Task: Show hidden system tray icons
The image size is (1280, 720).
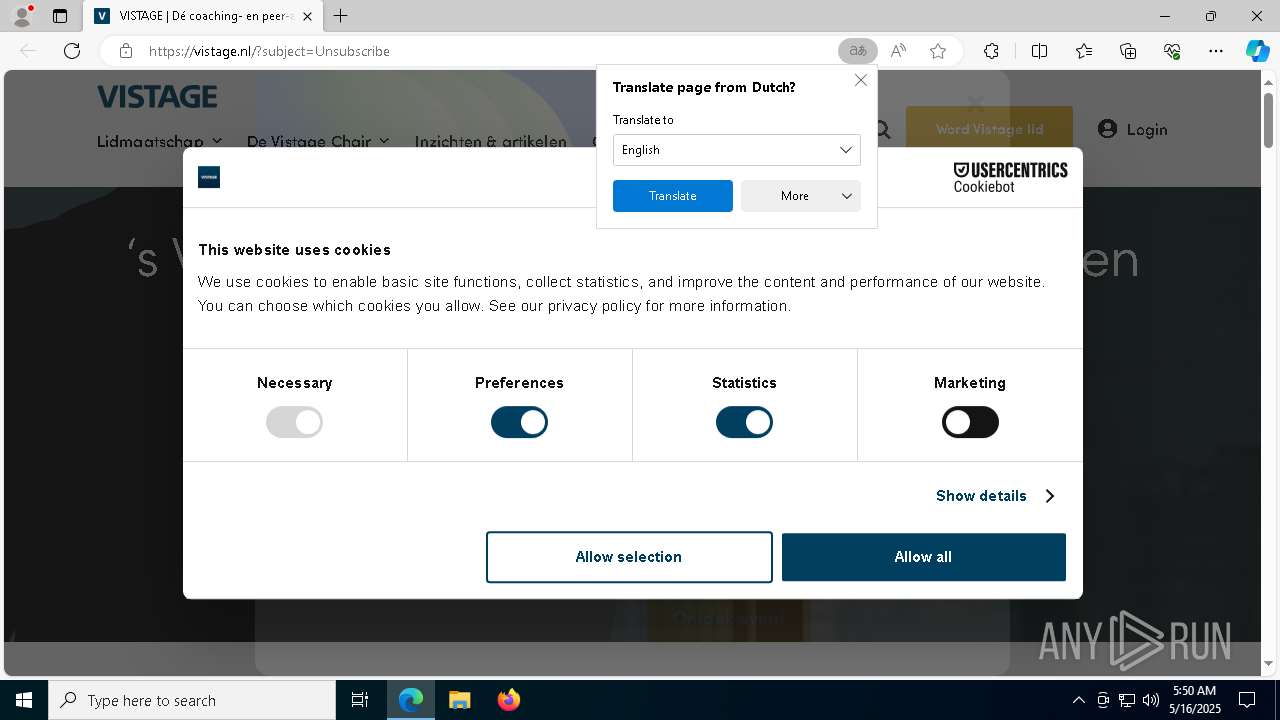Action: coord(1078,700)
